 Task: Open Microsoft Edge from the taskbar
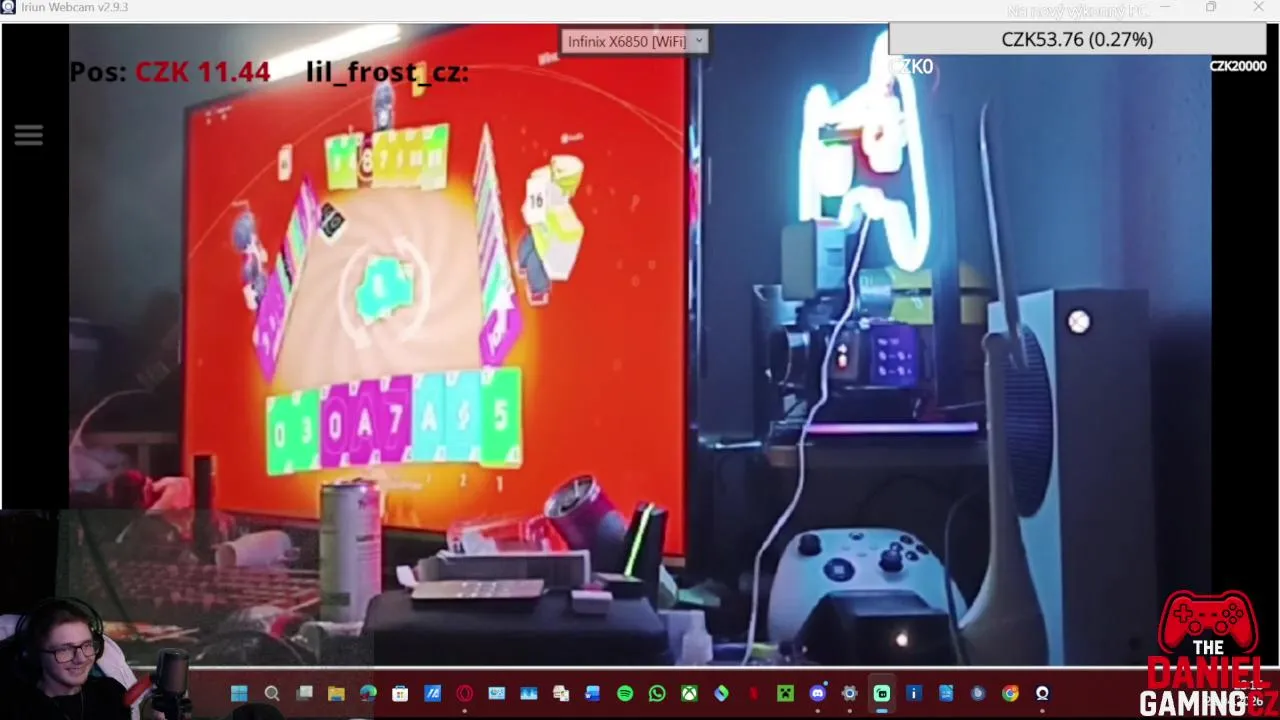tap(368, 693)
